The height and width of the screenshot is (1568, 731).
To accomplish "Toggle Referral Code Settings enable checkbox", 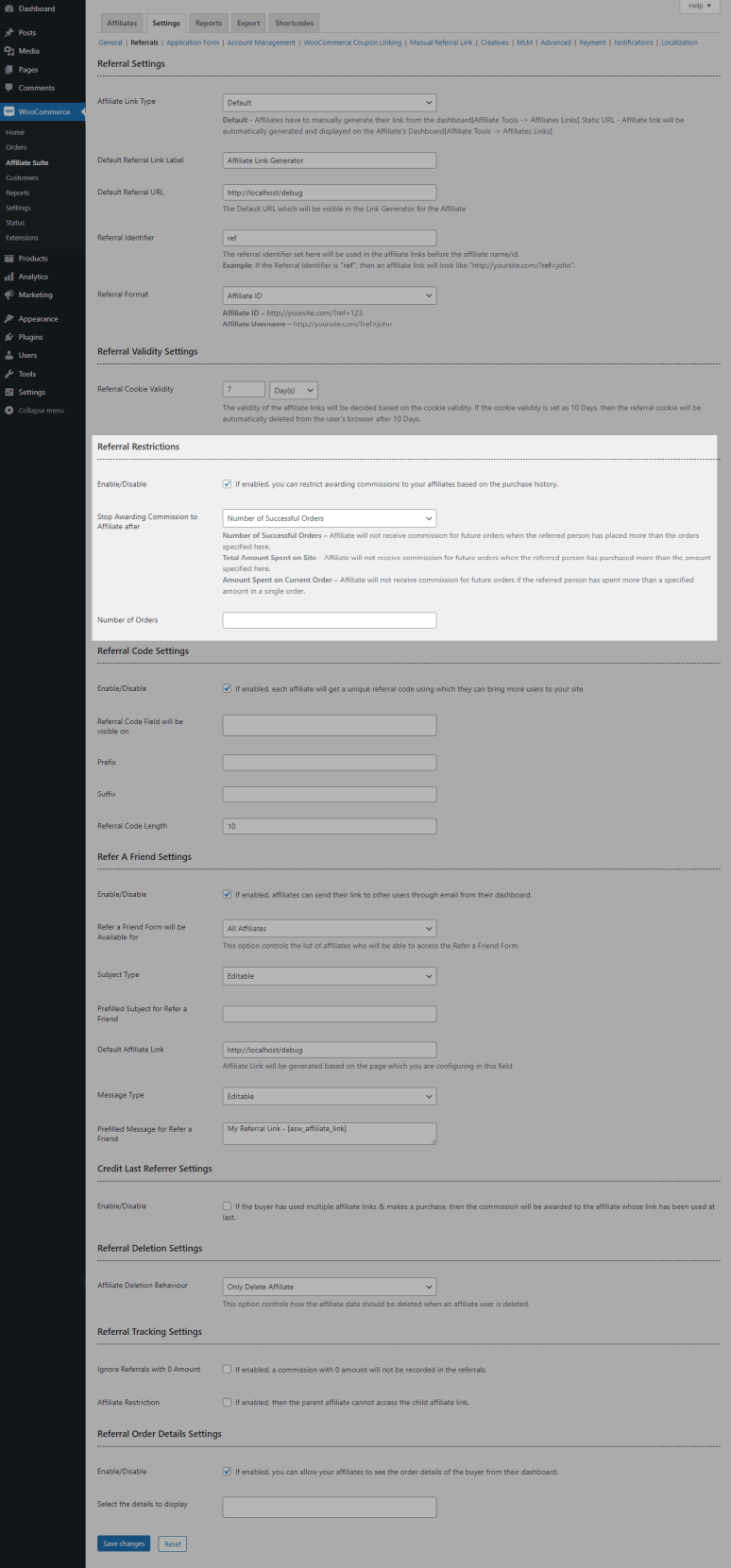I will click(227, 688).
